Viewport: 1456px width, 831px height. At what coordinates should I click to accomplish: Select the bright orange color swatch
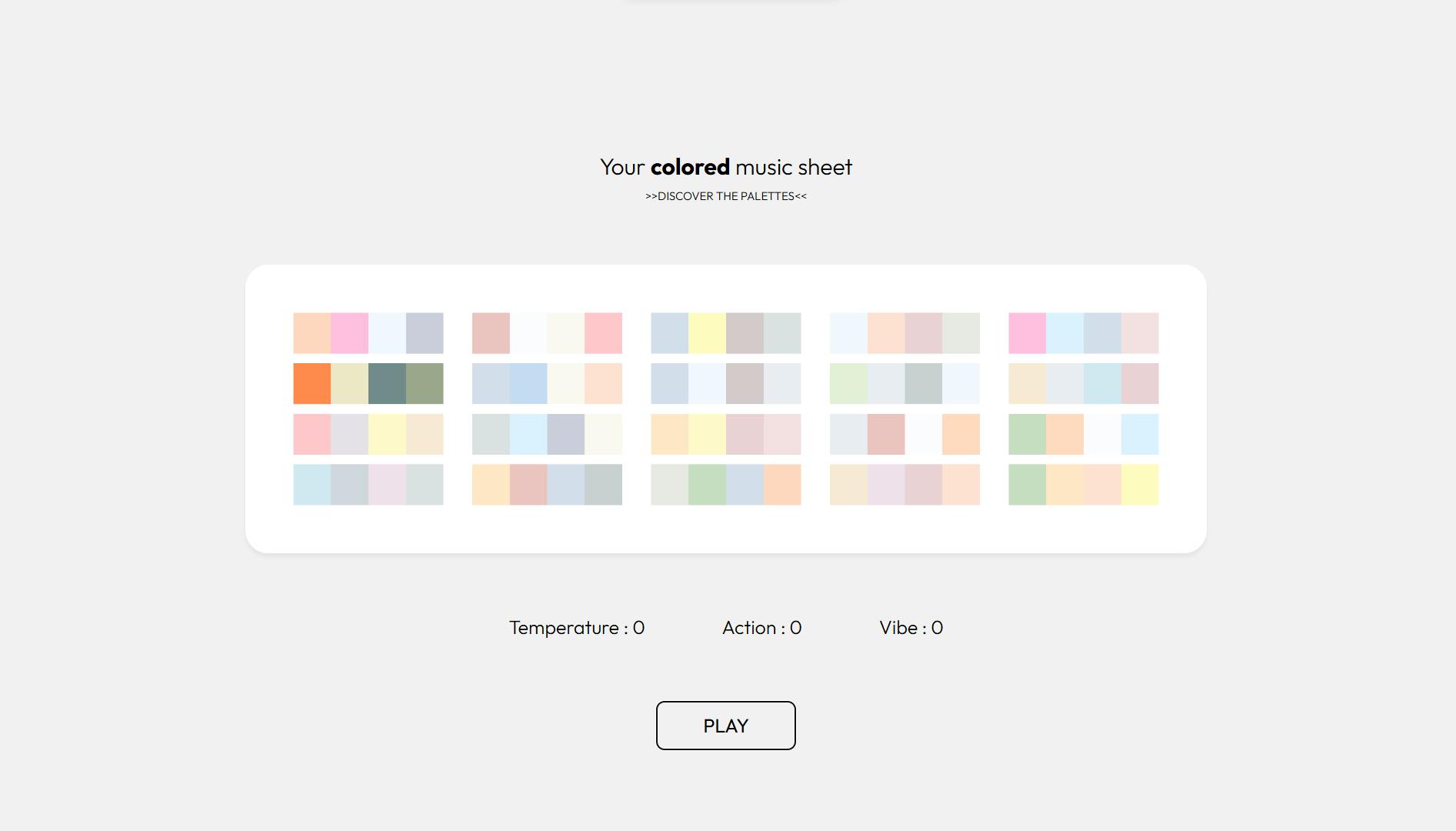(x=312, y=383)
